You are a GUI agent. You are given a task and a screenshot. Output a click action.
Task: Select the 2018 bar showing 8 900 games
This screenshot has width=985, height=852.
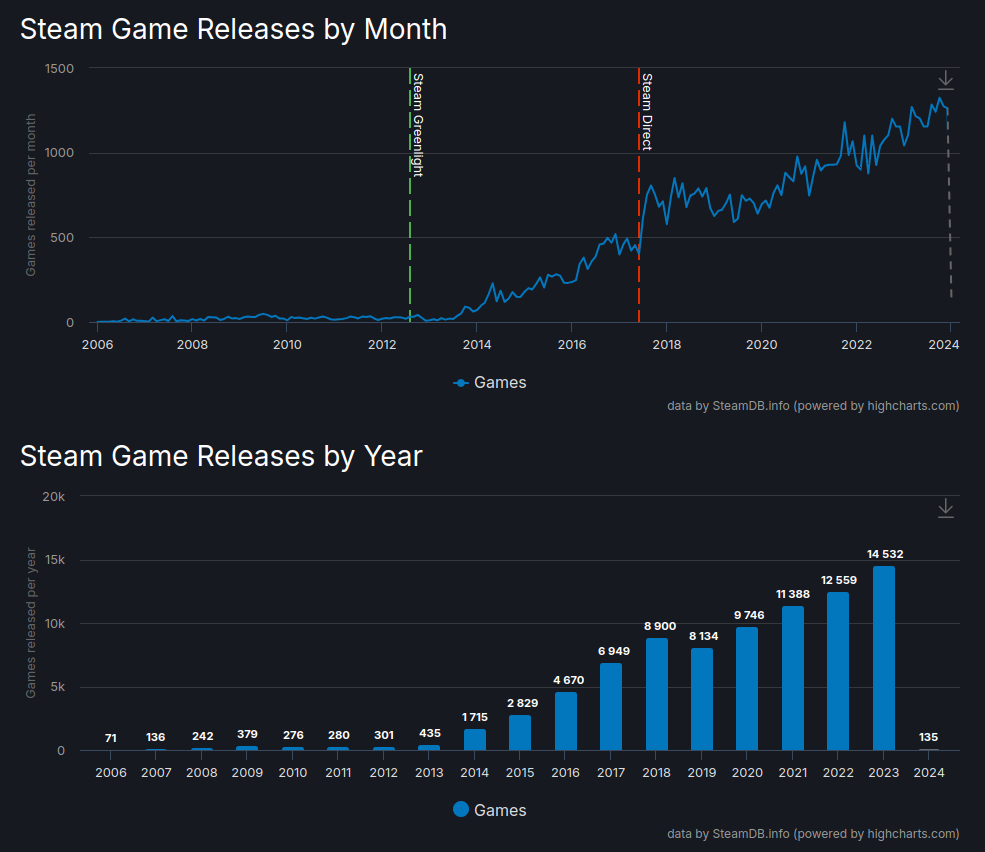click(657, 694)
